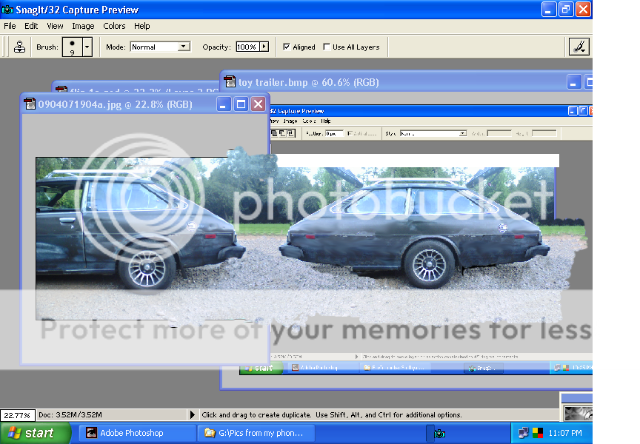Click the toy trailer.bmp document icon
This screenshot has width=640, height=444.
[230, 82]
